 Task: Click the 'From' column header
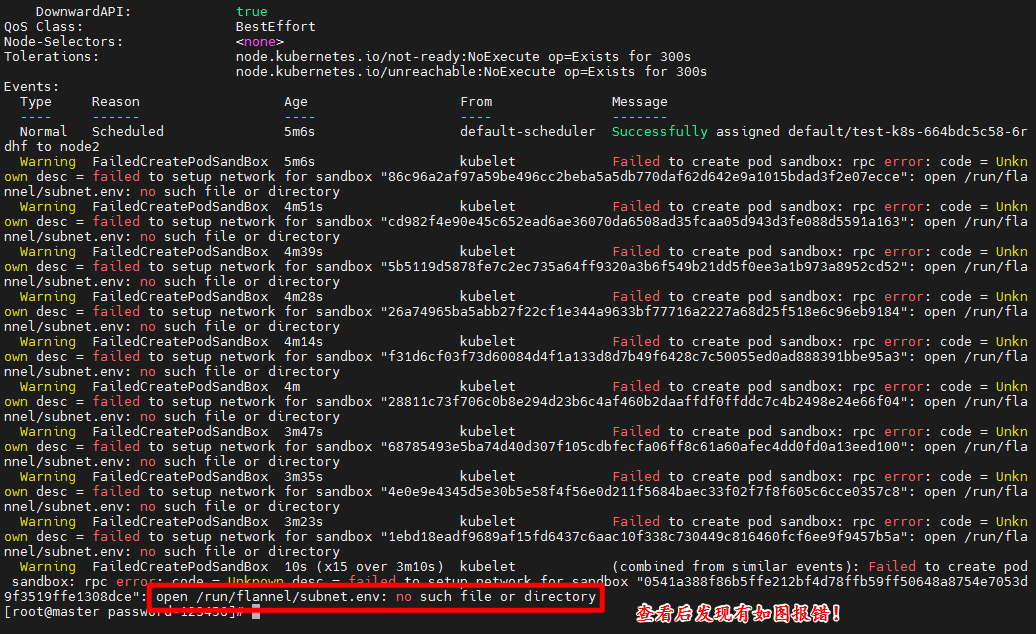[476, 102]
